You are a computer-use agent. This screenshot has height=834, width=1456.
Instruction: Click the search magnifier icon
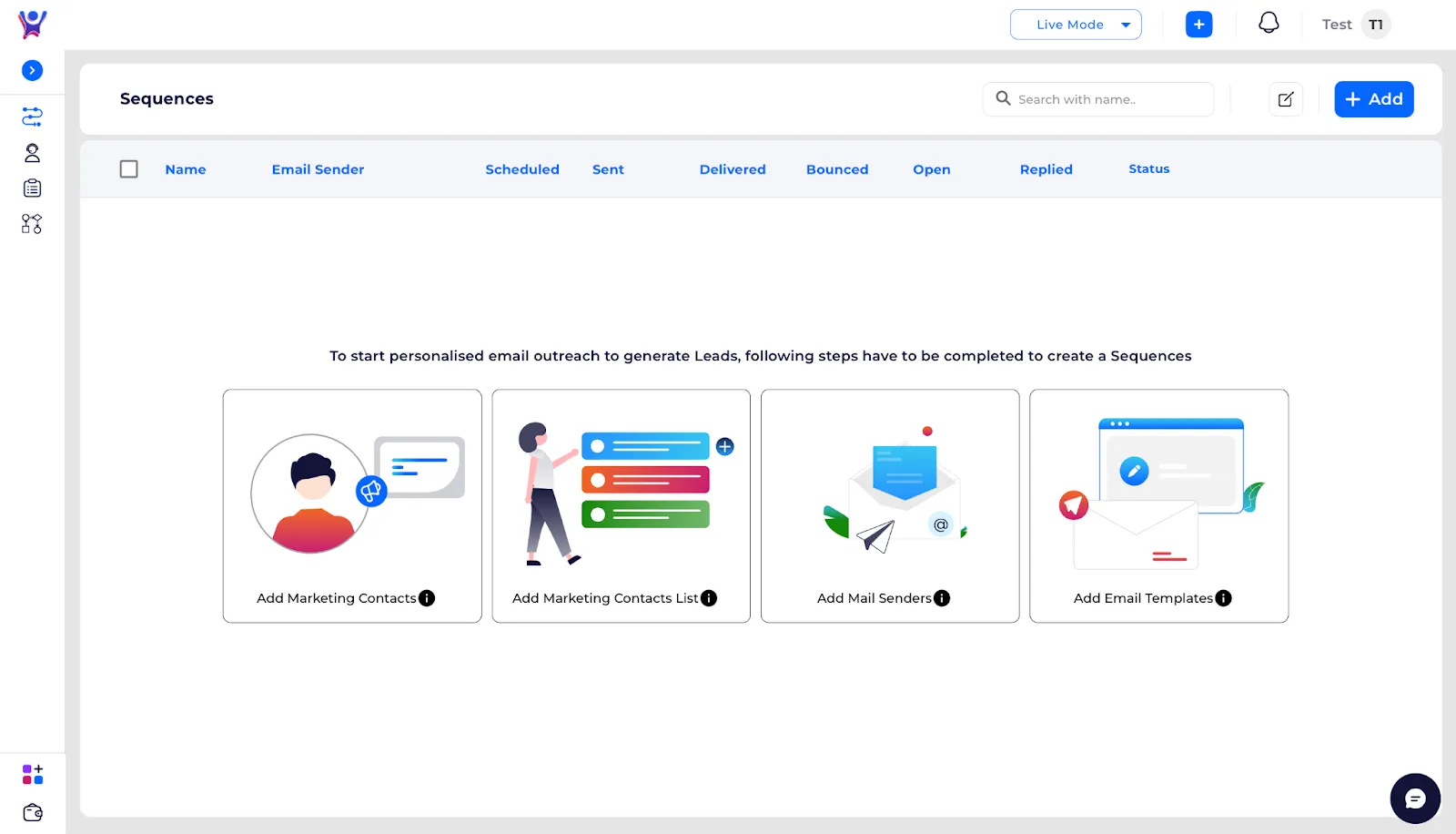pos(1003,98)
